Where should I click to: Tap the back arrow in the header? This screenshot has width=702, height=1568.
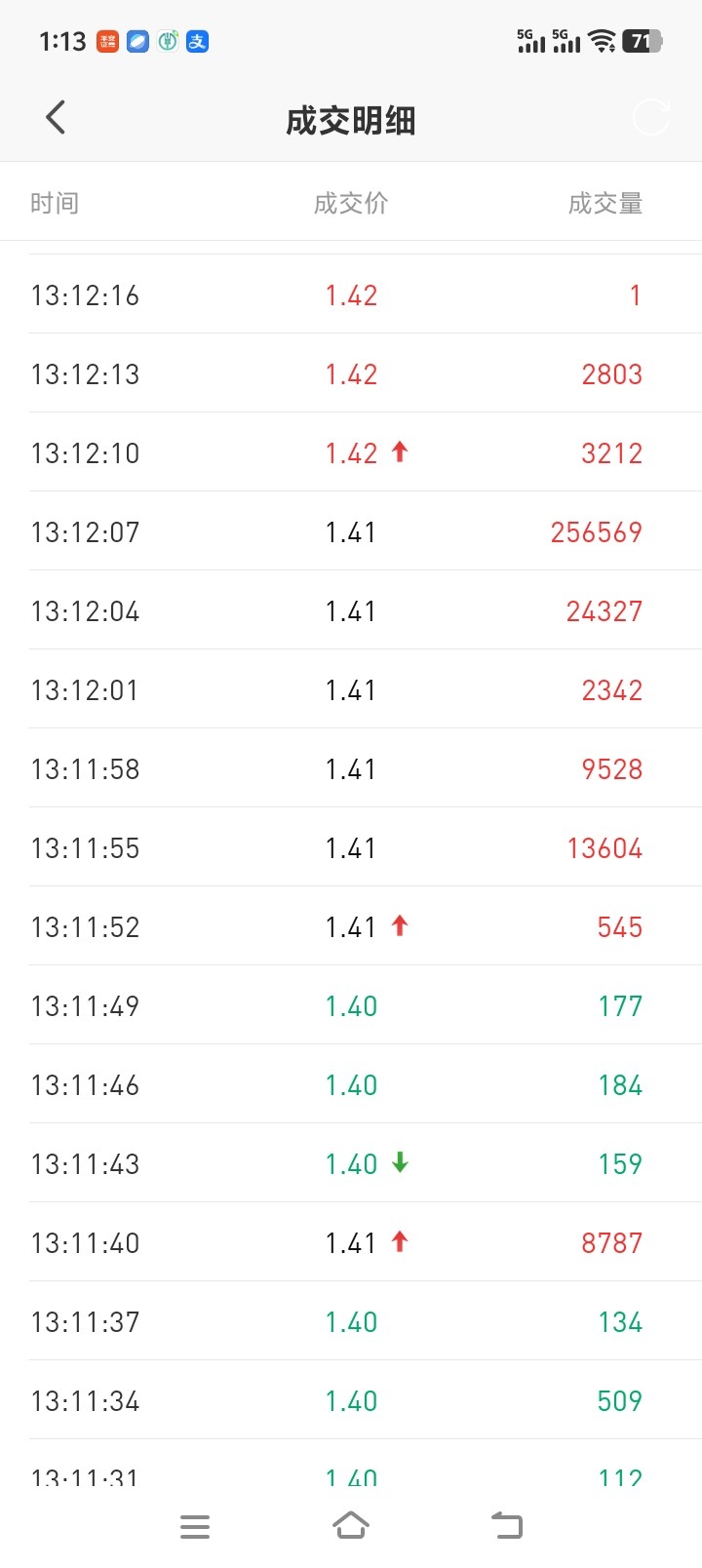(56, 118)
